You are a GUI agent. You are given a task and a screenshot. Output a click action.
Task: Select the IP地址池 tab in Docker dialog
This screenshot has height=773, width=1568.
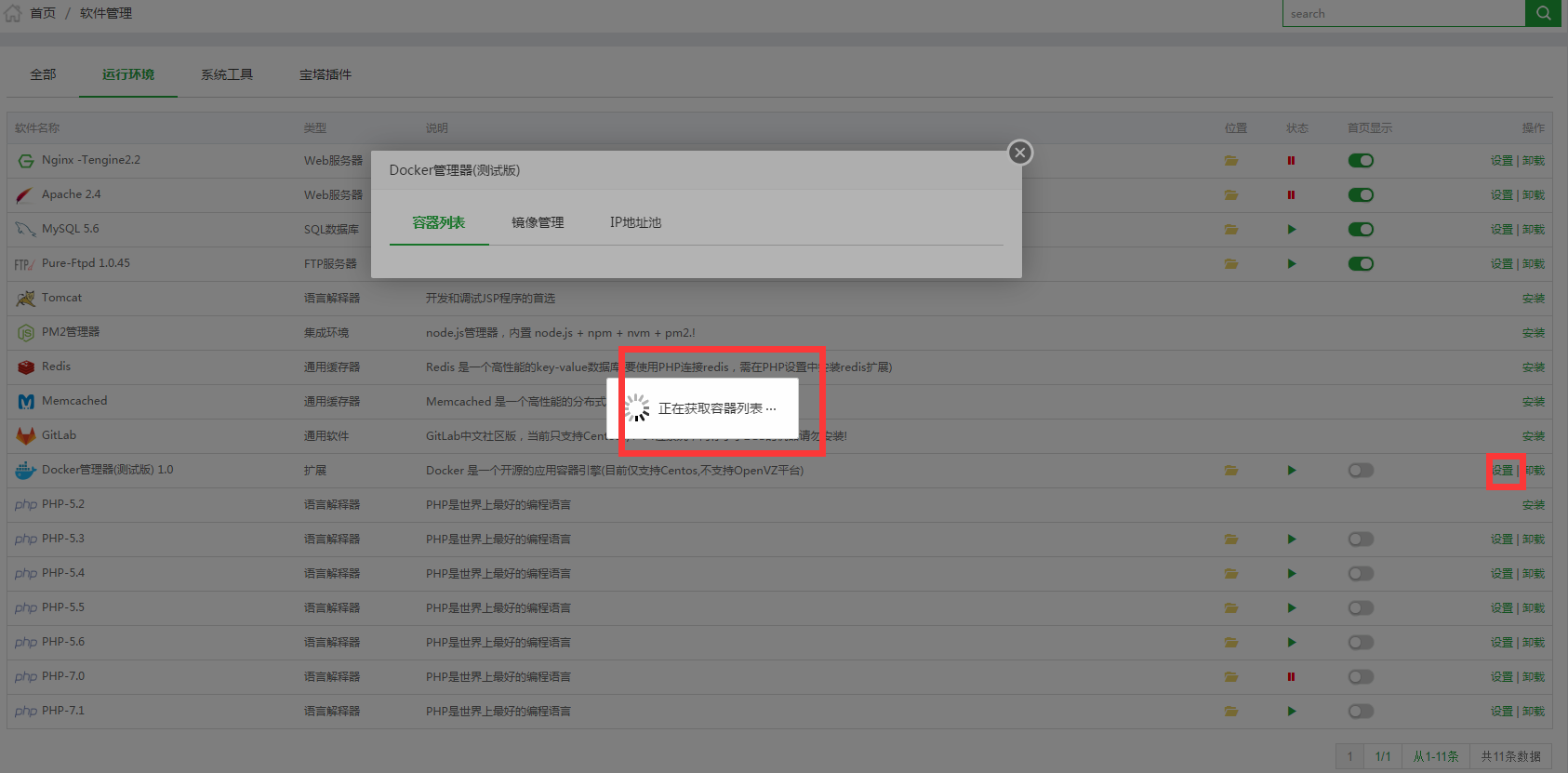coord(636,222)
